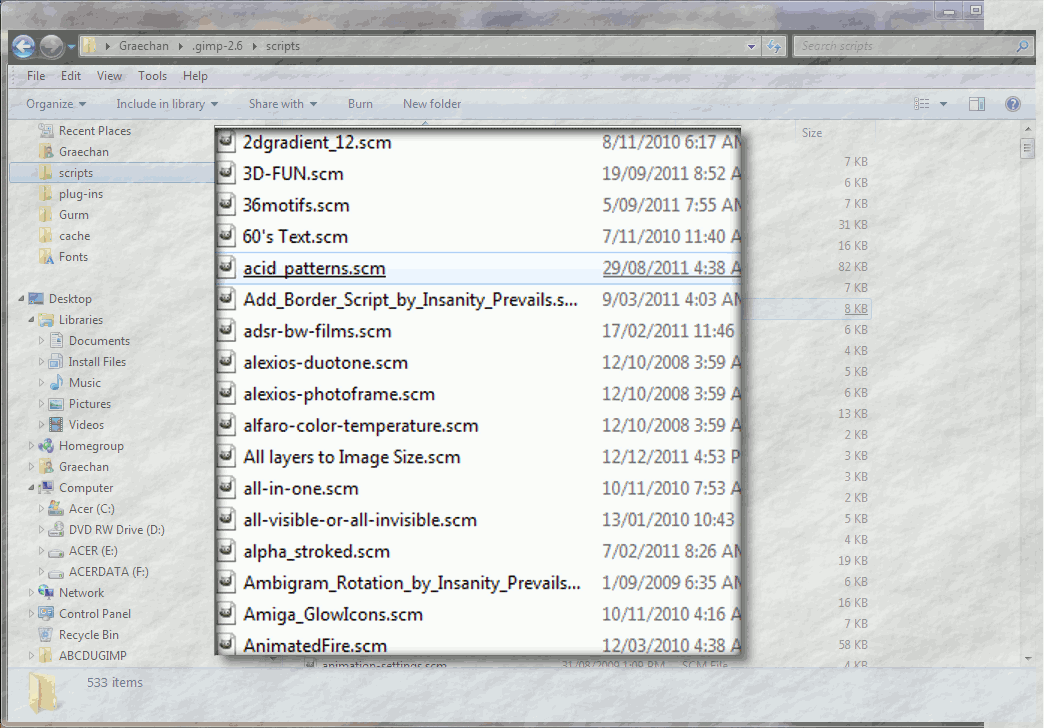1044x728 pixels.
Task: Select Recent Places in navigation pane
Action: click(95, 131)
